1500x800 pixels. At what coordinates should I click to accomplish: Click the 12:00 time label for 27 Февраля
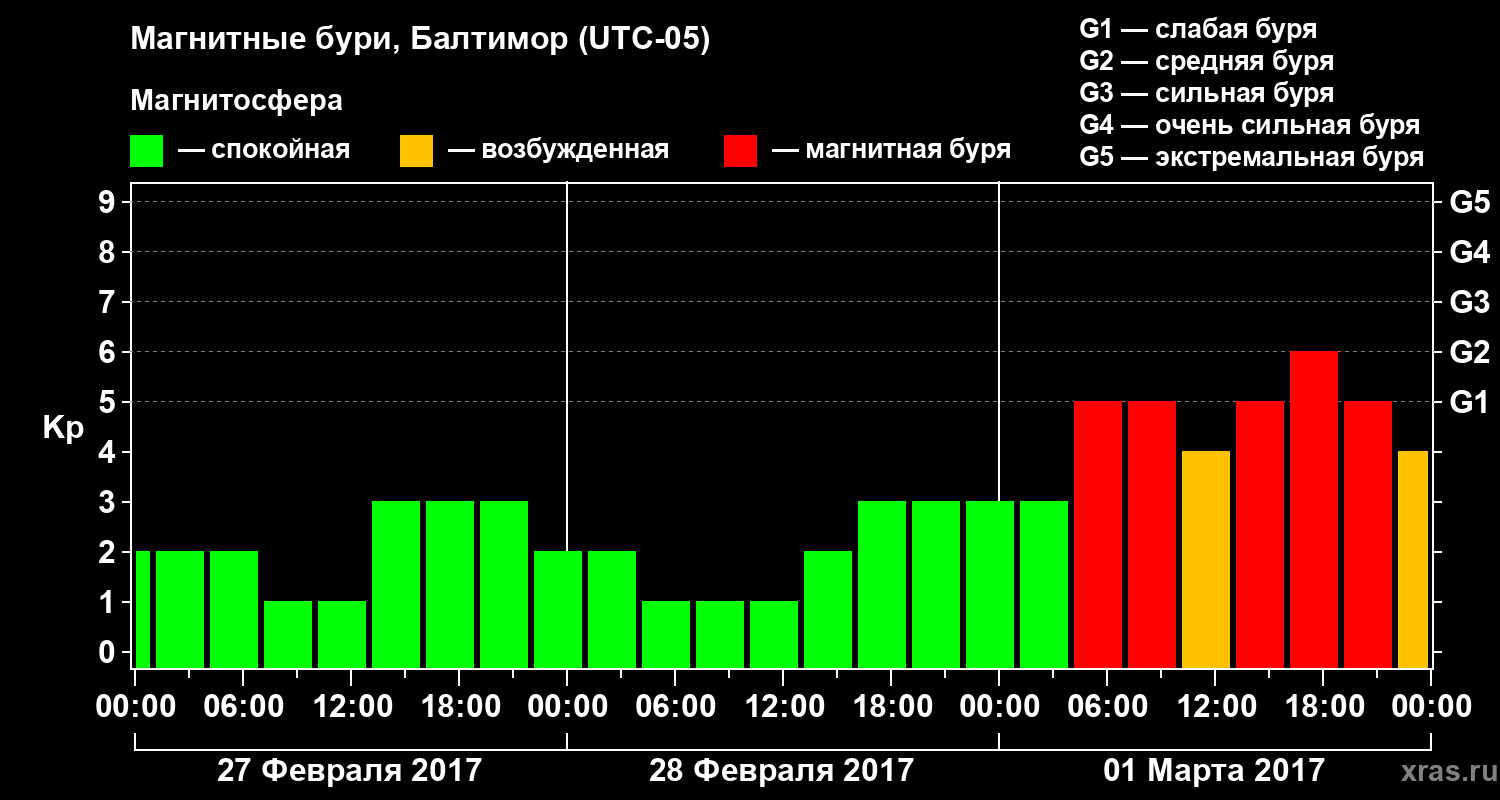click(351, 707)
